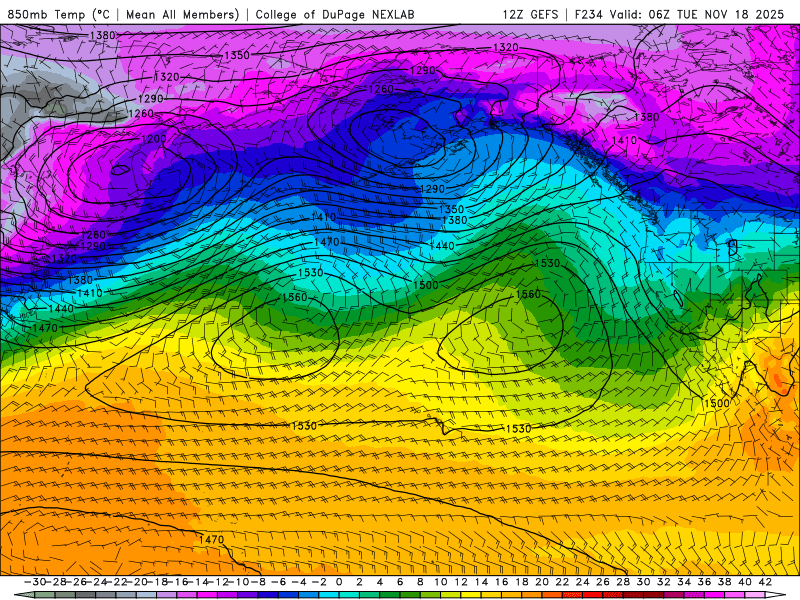Click the positive 20 legend value
The height and width of the screenshot is (600, 800).
click(x=542, y=582)
